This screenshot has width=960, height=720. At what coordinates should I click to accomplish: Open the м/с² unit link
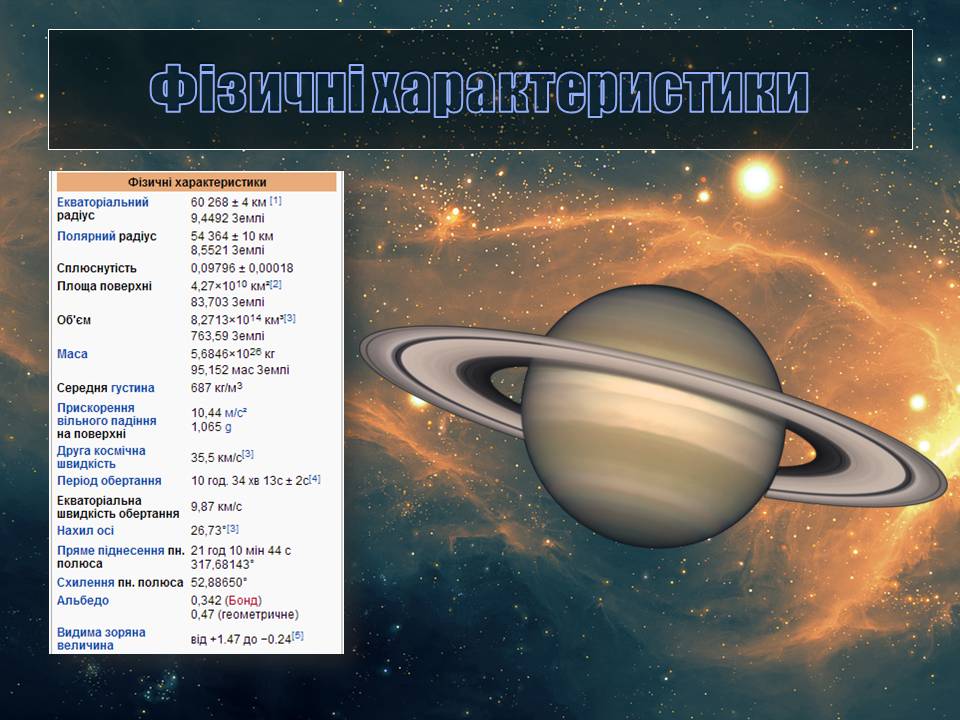(x=234, y=413)
